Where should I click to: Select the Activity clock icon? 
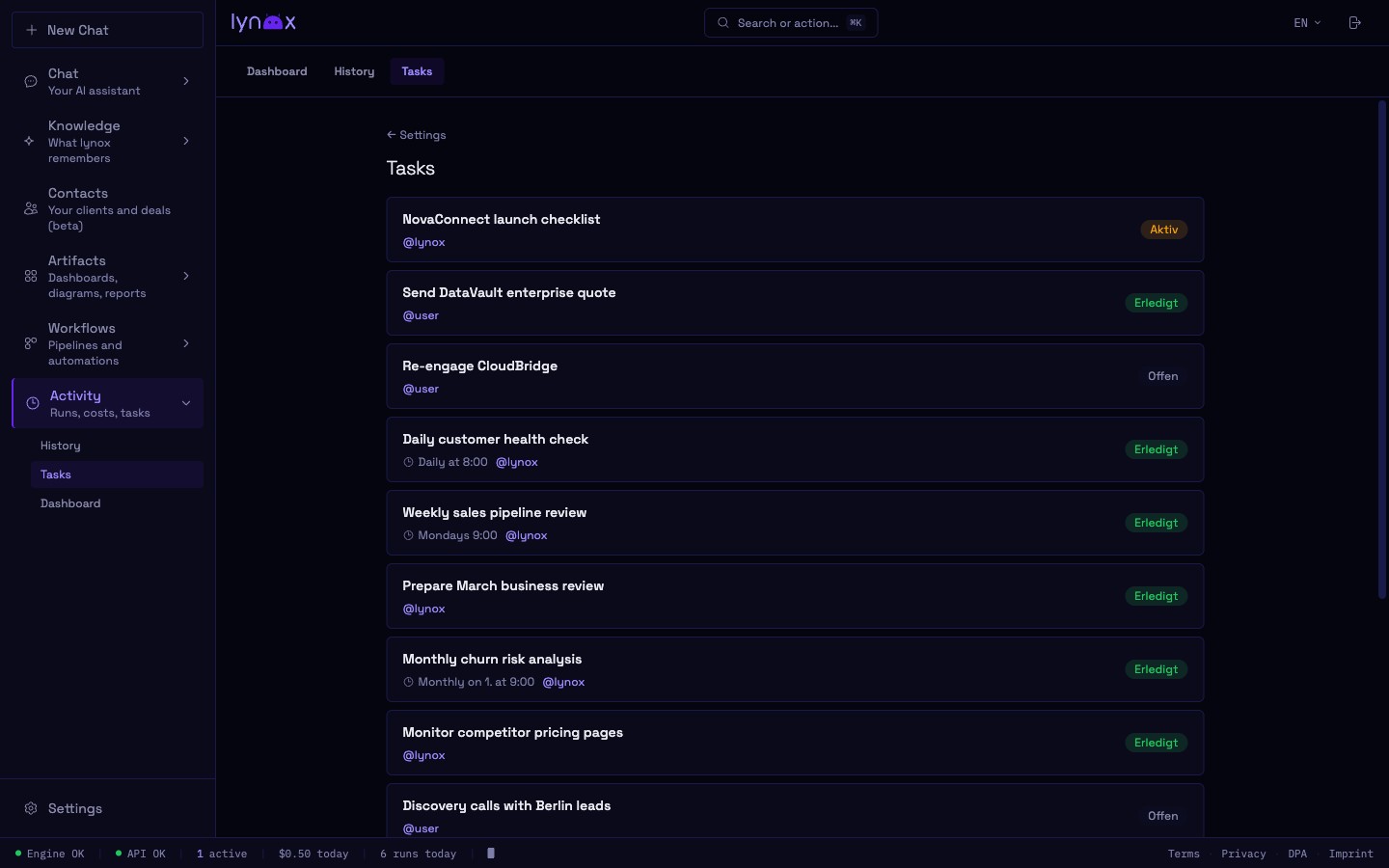click(x=31, y=403)
